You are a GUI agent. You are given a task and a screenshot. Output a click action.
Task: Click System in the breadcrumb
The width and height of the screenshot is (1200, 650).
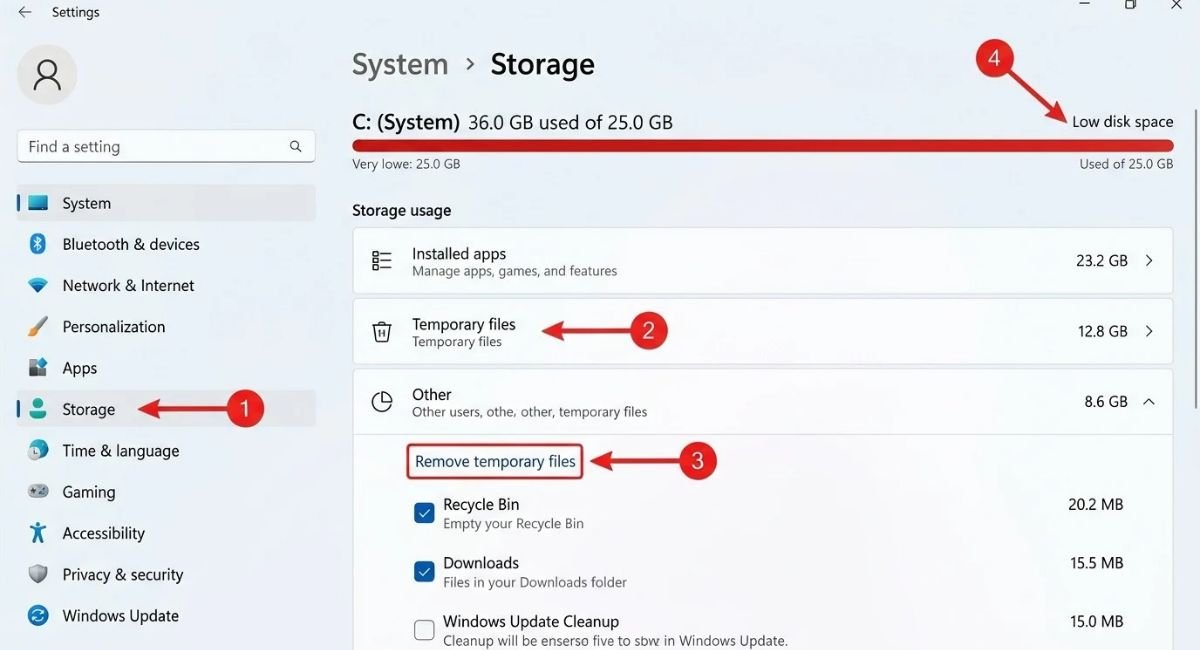pyautogui.click(x=400, y=64)
